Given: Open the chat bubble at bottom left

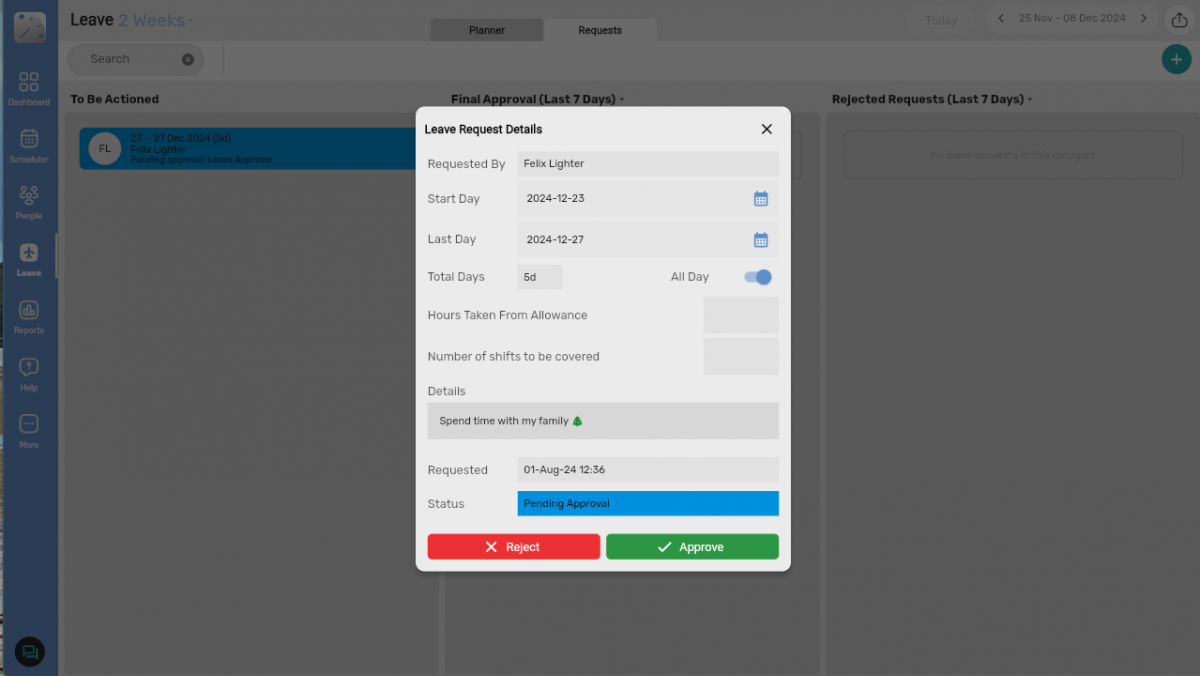Looking at the screenshot, I should [x=29, y=651].
